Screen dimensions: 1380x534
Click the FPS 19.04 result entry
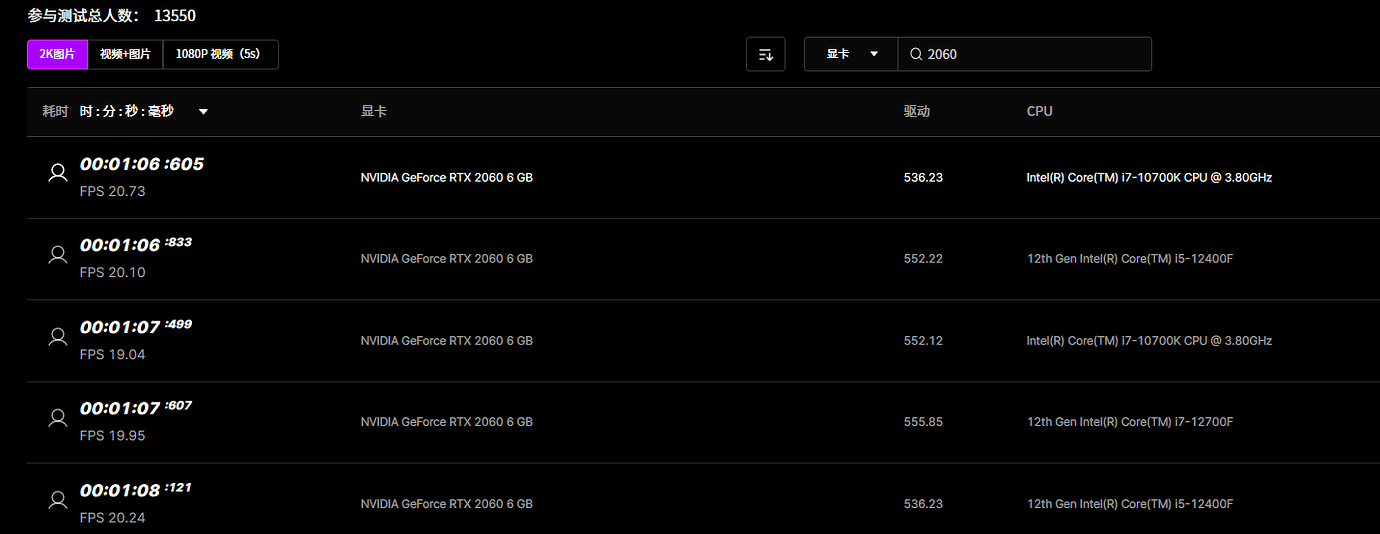click(112, 354)
